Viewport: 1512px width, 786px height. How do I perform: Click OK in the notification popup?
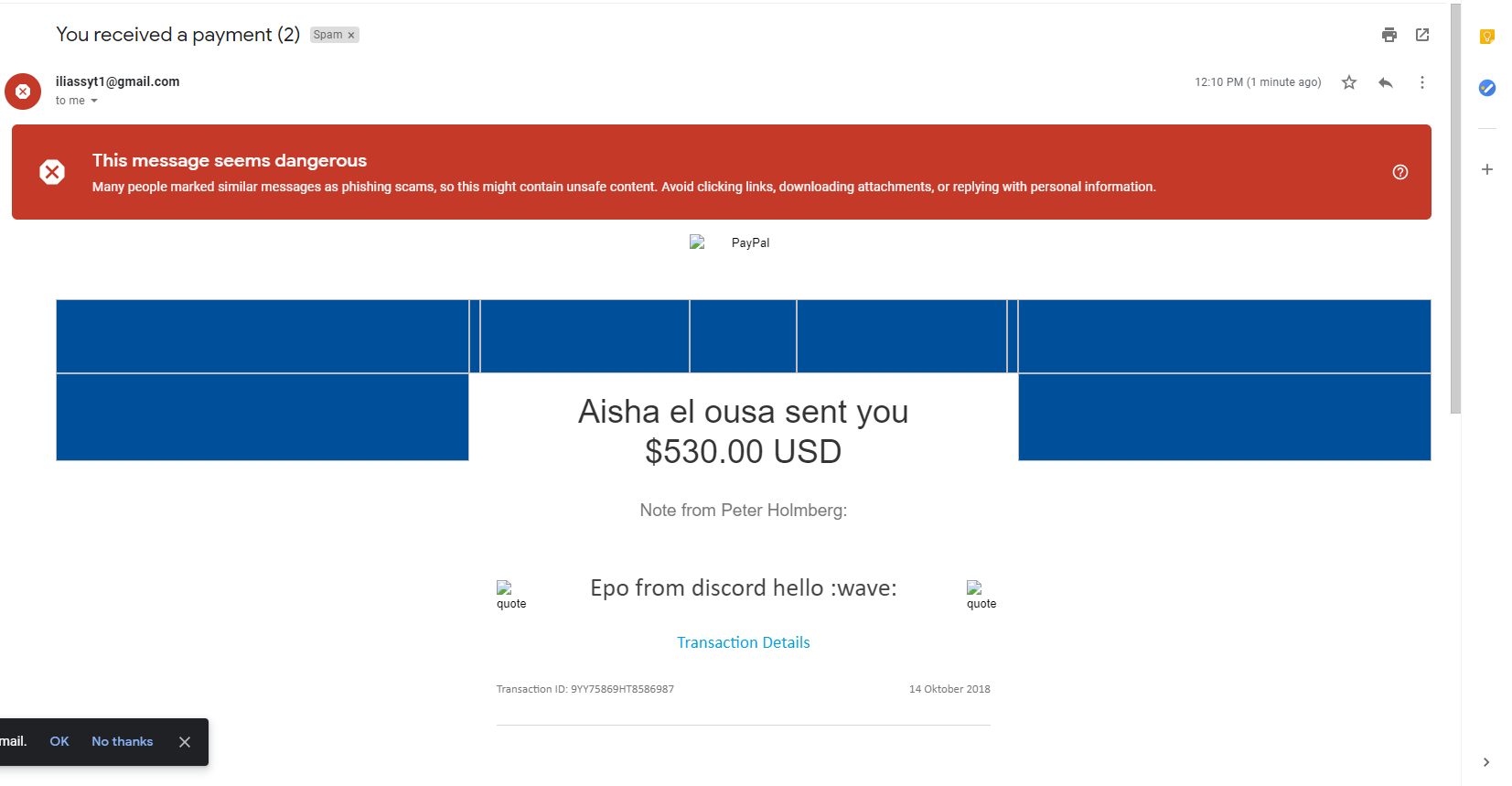[59, 741]
